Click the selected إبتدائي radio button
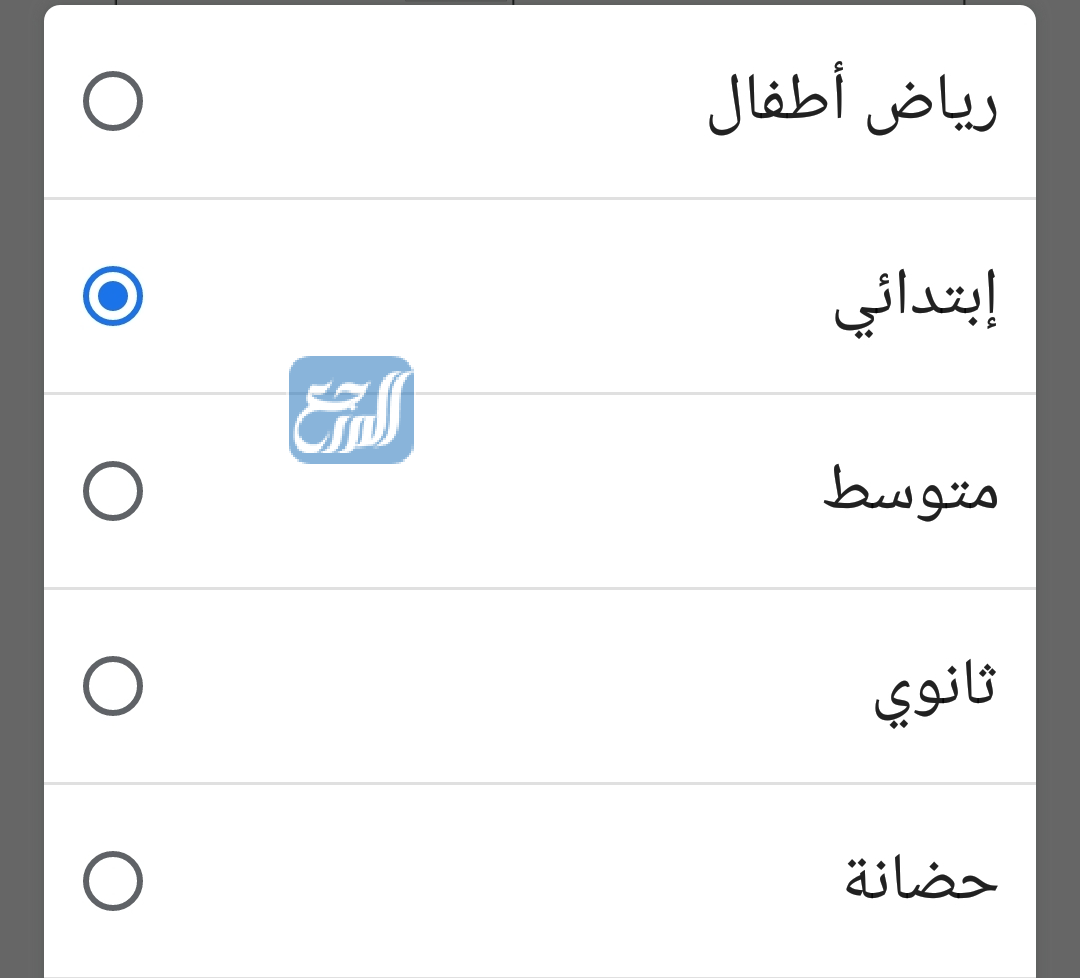Image resolution: width=1080 pixels, height=978 pixels. [x=113, y=296]
